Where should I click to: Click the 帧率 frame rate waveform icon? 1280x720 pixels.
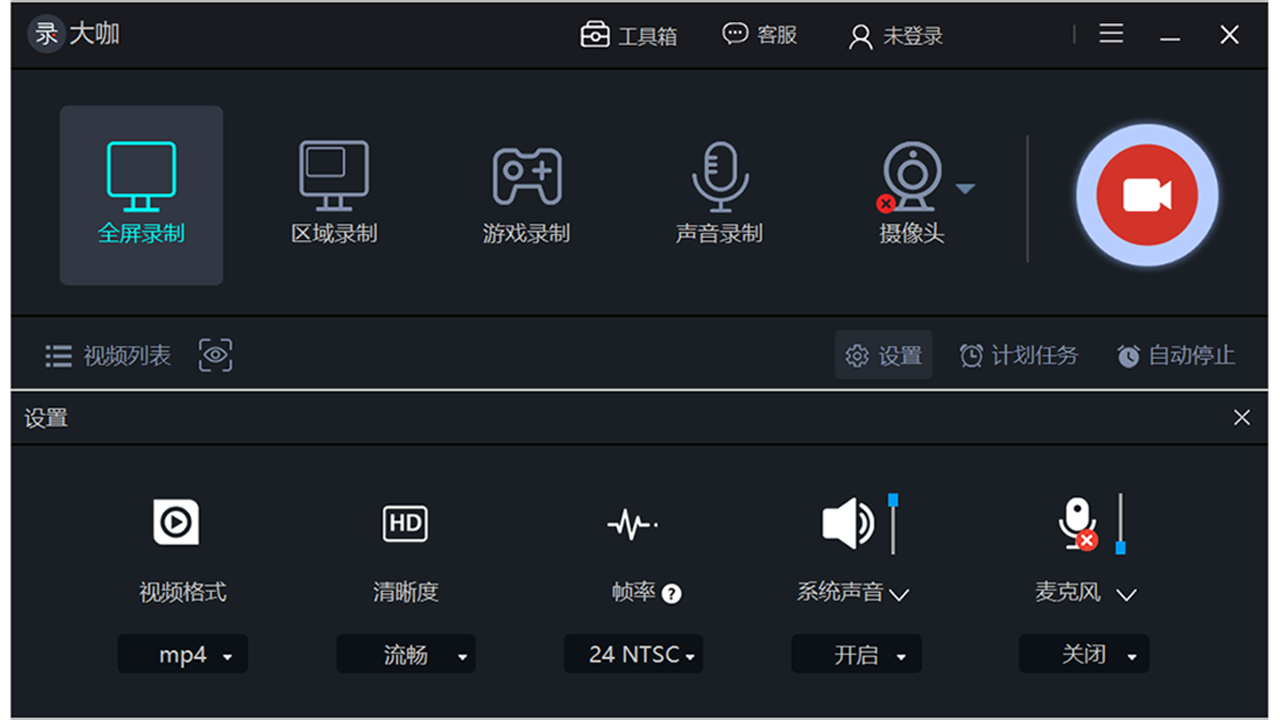(x=633, y=523)
